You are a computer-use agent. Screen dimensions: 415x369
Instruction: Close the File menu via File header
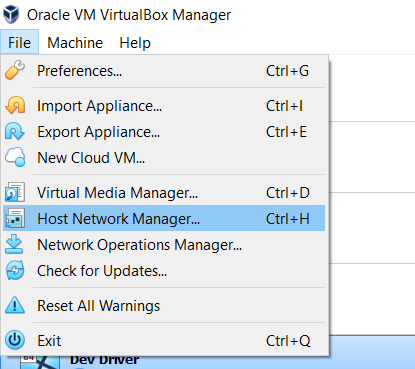tap(20, 43)
